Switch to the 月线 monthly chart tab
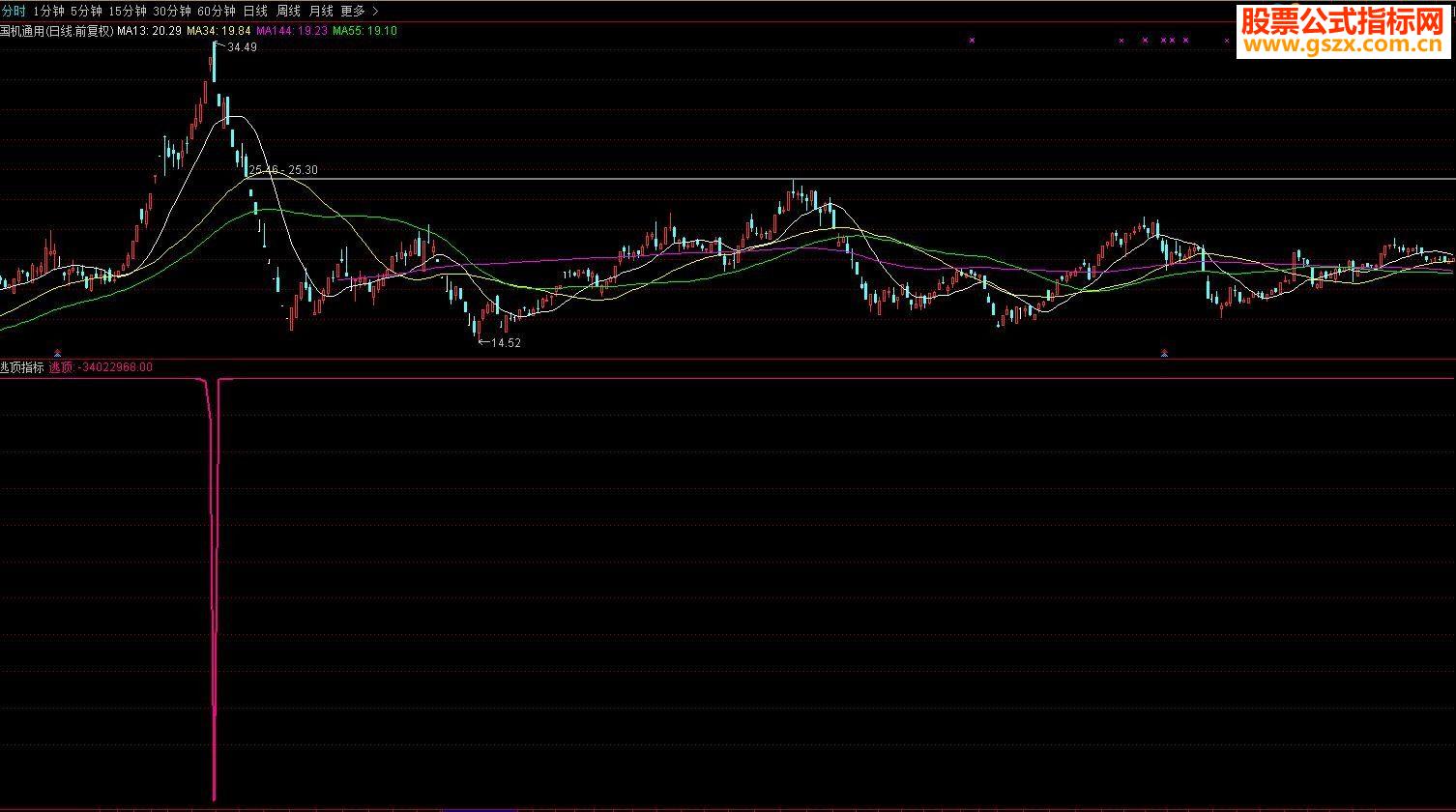 (321, 12)
